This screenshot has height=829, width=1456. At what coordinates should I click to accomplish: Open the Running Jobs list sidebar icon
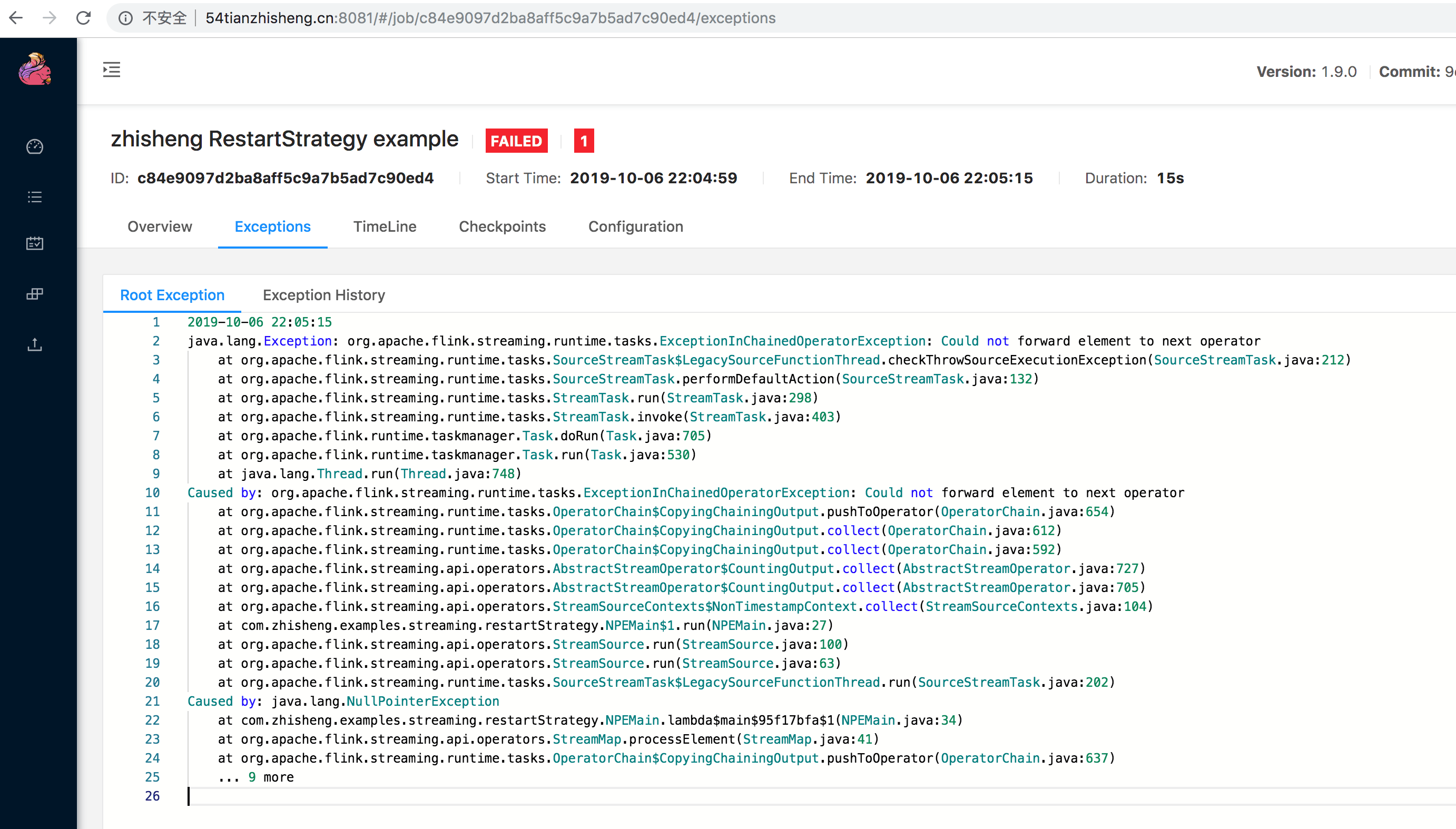(x=35, y=197)
